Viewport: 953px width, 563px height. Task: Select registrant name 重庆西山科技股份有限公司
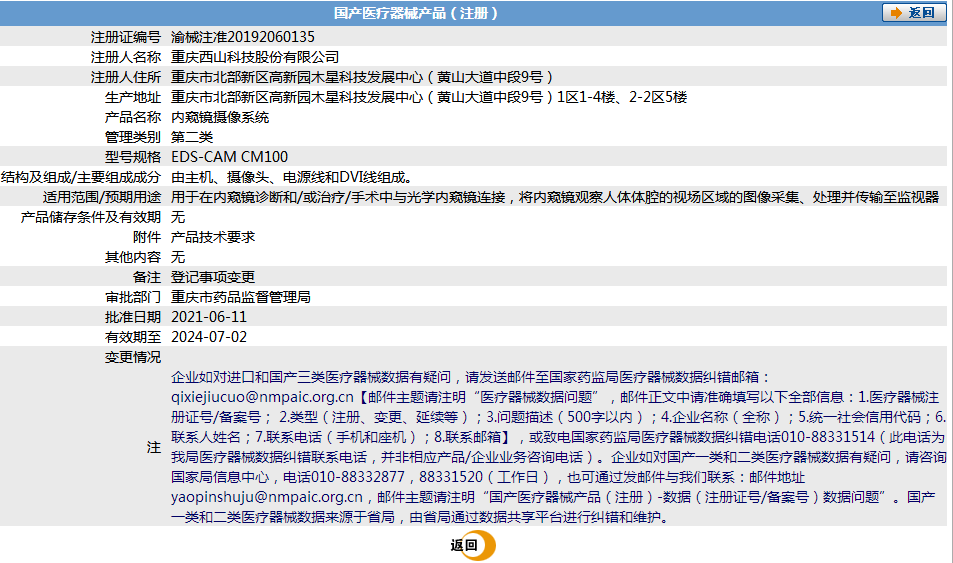[x=255, y=57]
